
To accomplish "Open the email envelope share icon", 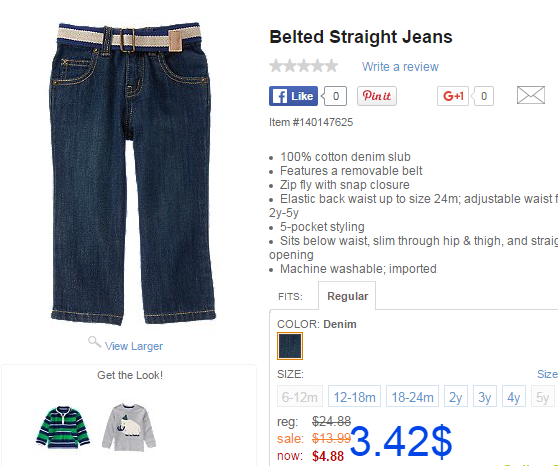I will coord(531,95).
